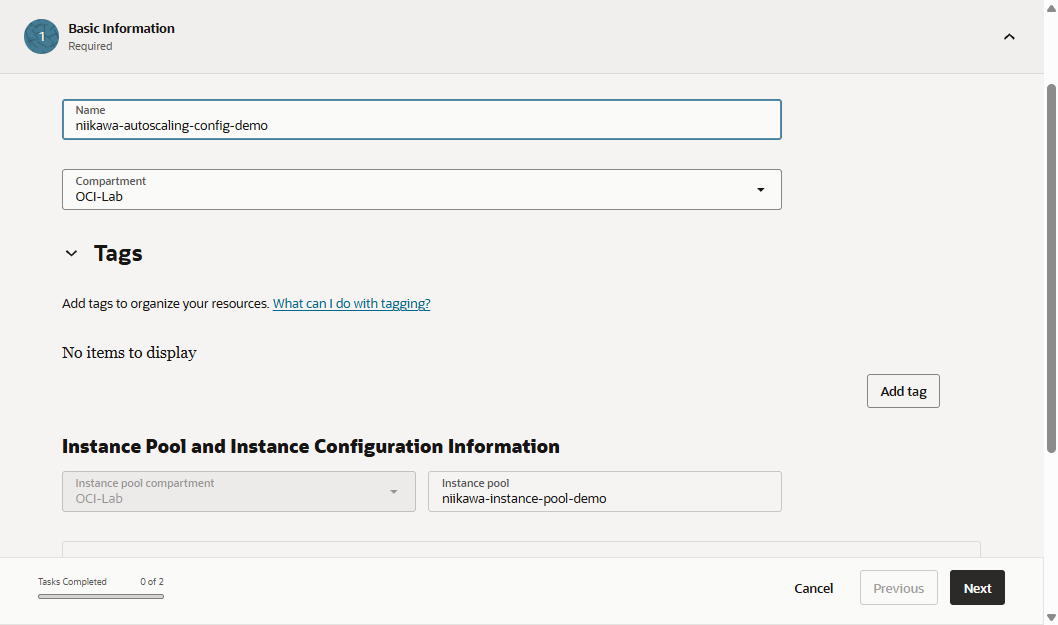
Task: Click the Basic Information heading text
Action: [121, 28]
